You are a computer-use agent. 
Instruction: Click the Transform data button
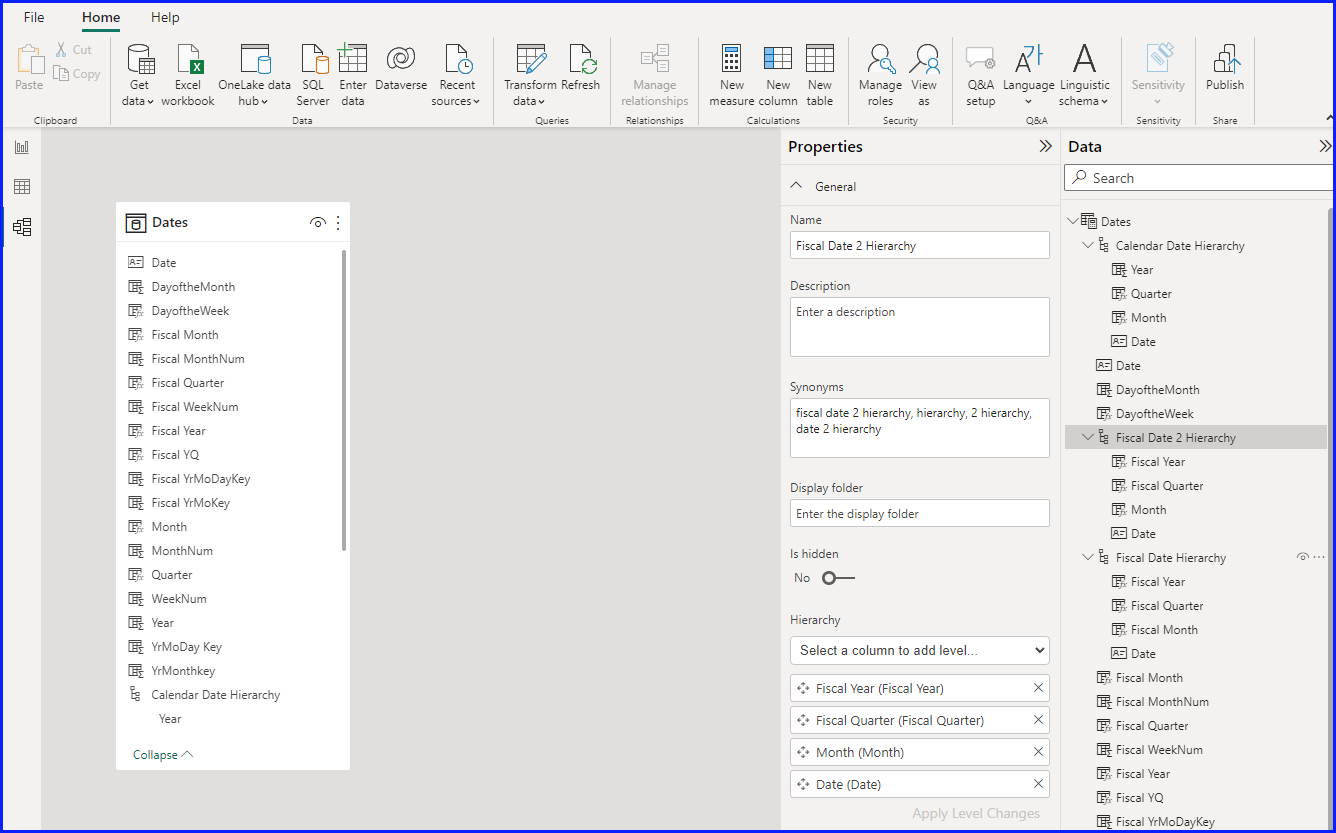pyautogui.click(x=530, y=76)
